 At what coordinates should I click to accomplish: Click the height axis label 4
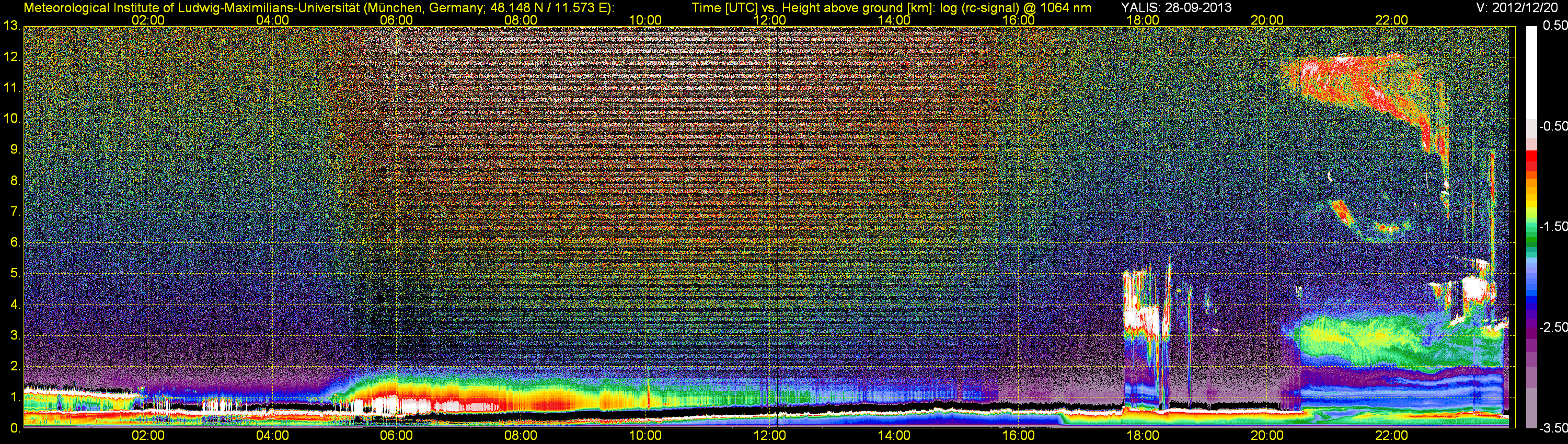coord(15,304)
